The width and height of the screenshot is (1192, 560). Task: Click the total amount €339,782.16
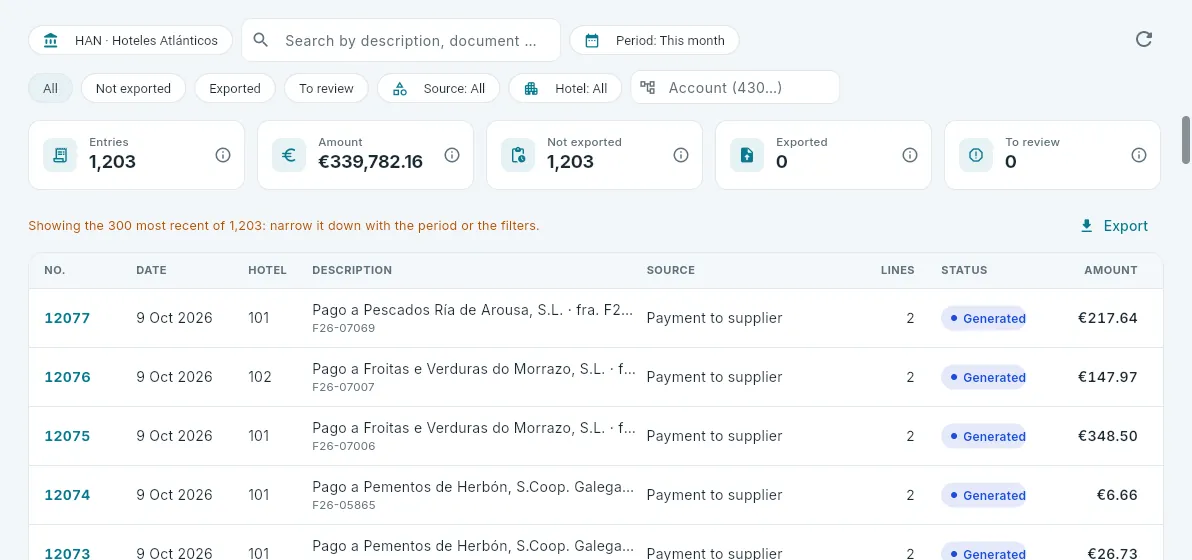(x=370, y=161)
